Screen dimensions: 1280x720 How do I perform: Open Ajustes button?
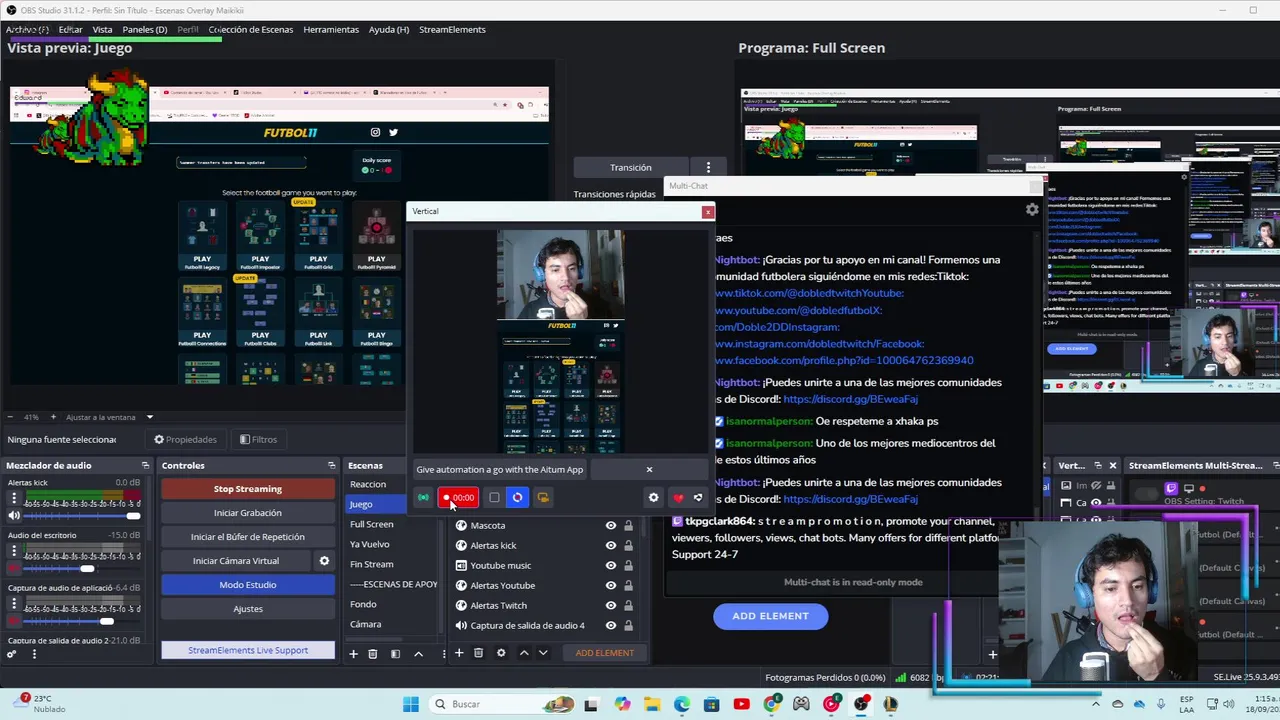coord(248,609)
